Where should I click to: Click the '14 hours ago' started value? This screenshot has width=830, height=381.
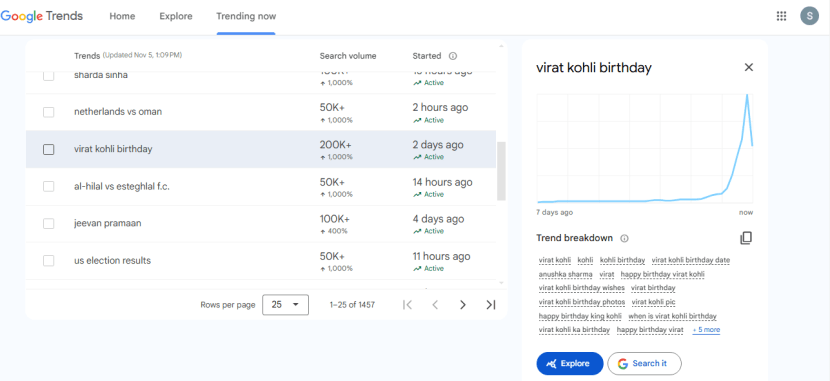(x=443, y=182)
